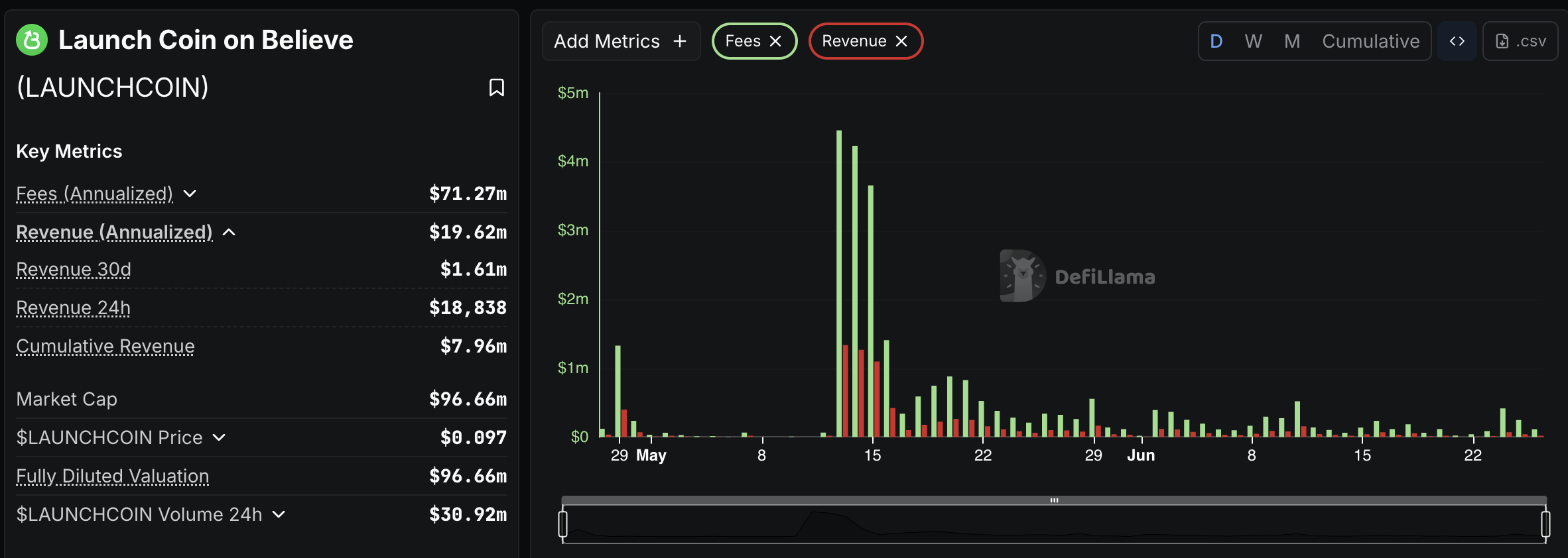Expand $LAUNCHCOIN Volume 24h details

coord(279,514)
